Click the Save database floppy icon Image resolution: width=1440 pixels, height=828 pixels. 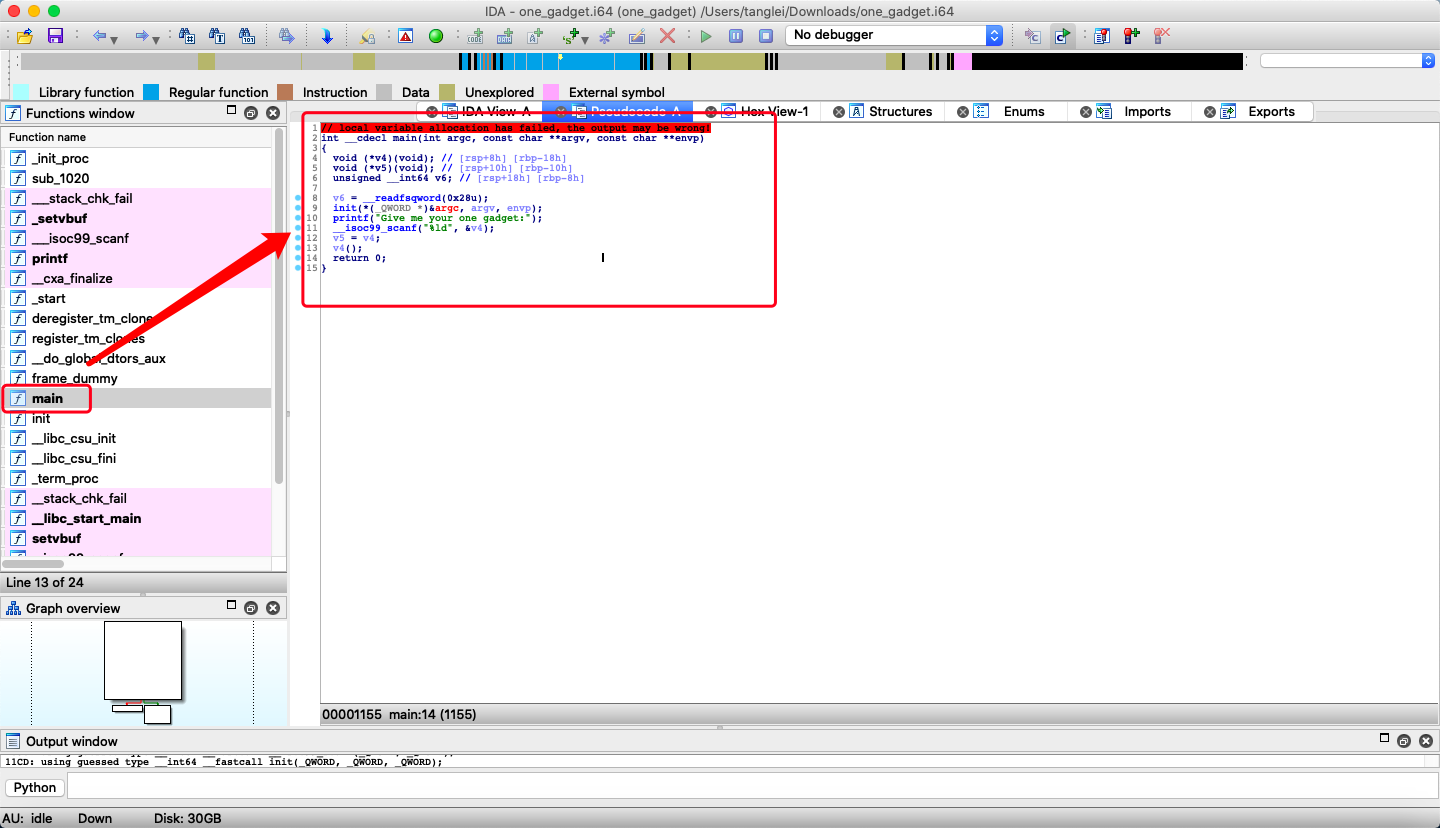(55, 36)
